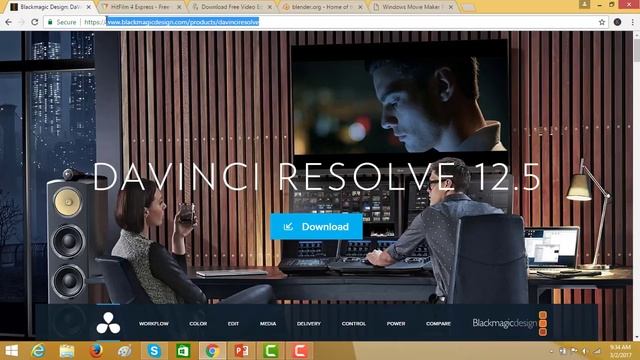Close the Windows Movie Maker tab
Viewport: 640px width, 360px height.
451,7
